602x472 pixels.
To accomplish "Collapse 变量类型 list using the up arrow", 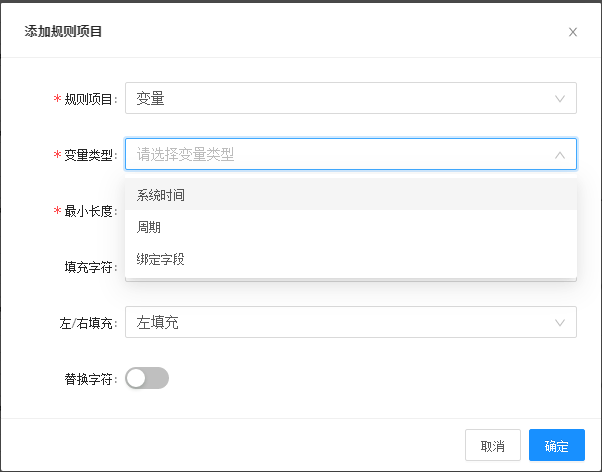I will click(x=559, y=155).
